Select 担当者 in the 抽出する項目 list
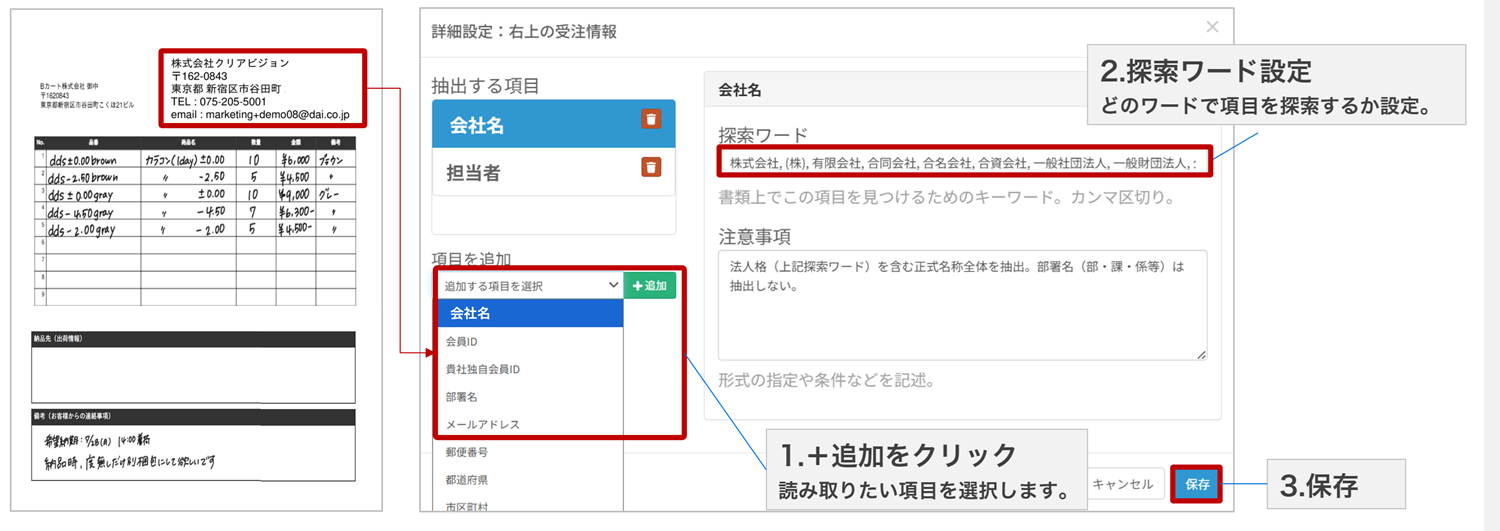The height and width of the screenshot is (531, 1500). (x=530, y=172)
